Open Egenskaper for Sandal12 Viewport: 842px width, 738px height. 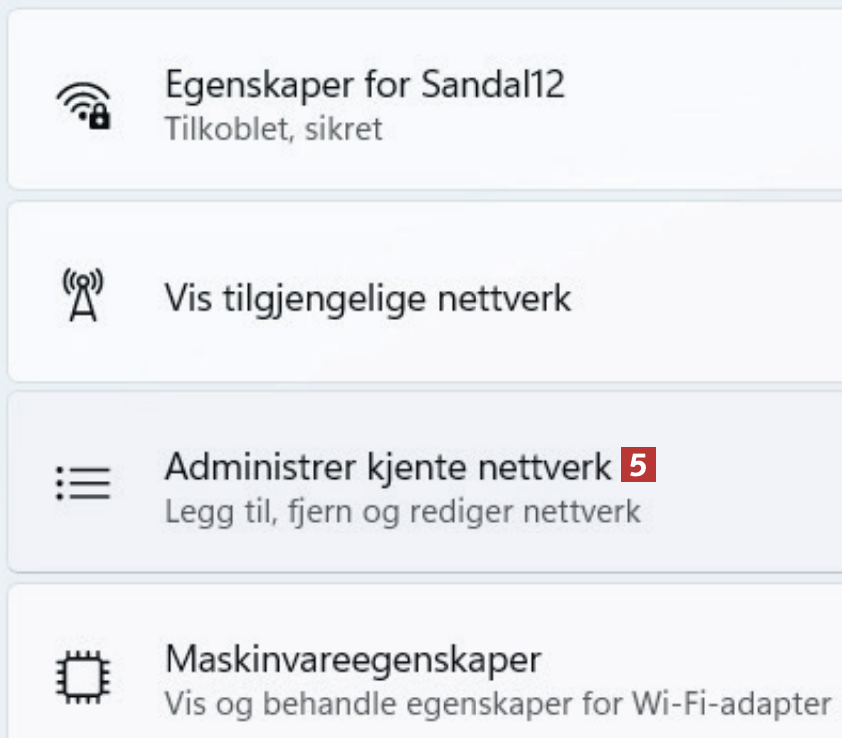click(364, 84)
